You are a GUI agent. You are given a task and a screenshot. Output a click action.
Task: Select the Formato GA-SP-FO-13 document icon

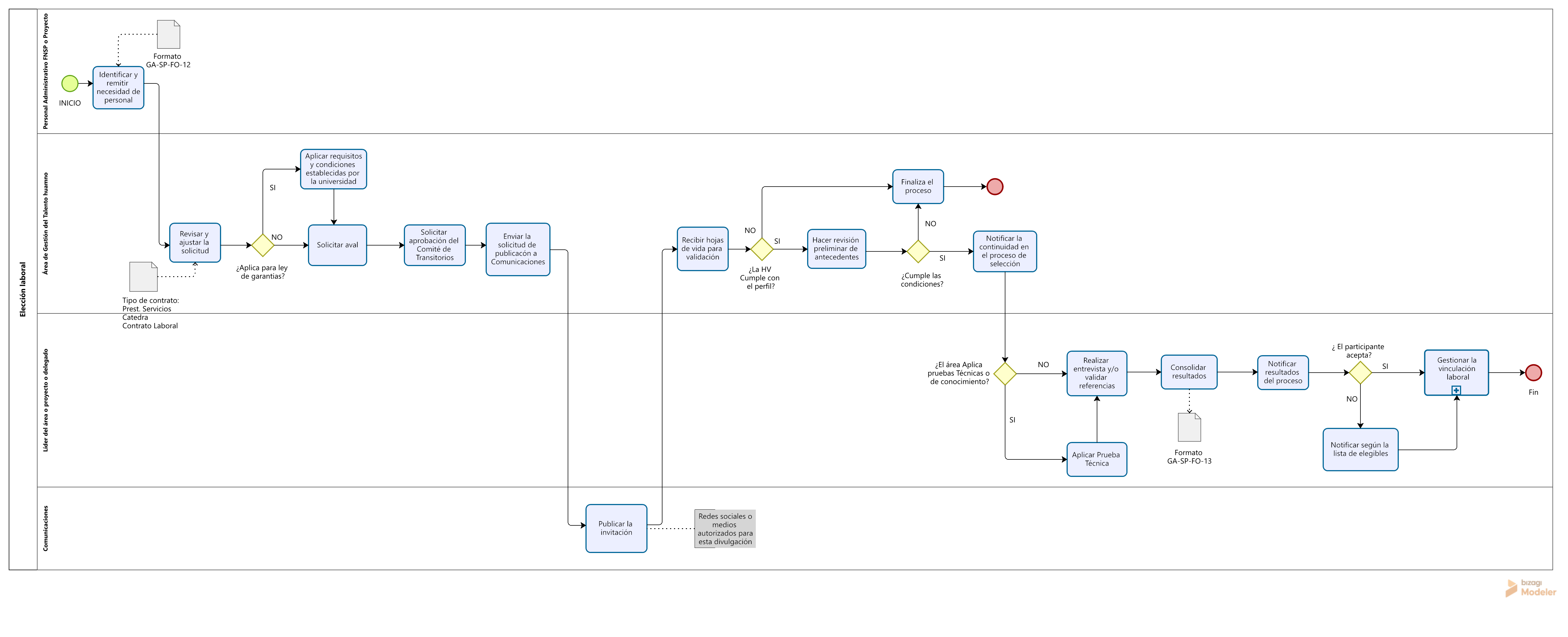point(1189,427)
